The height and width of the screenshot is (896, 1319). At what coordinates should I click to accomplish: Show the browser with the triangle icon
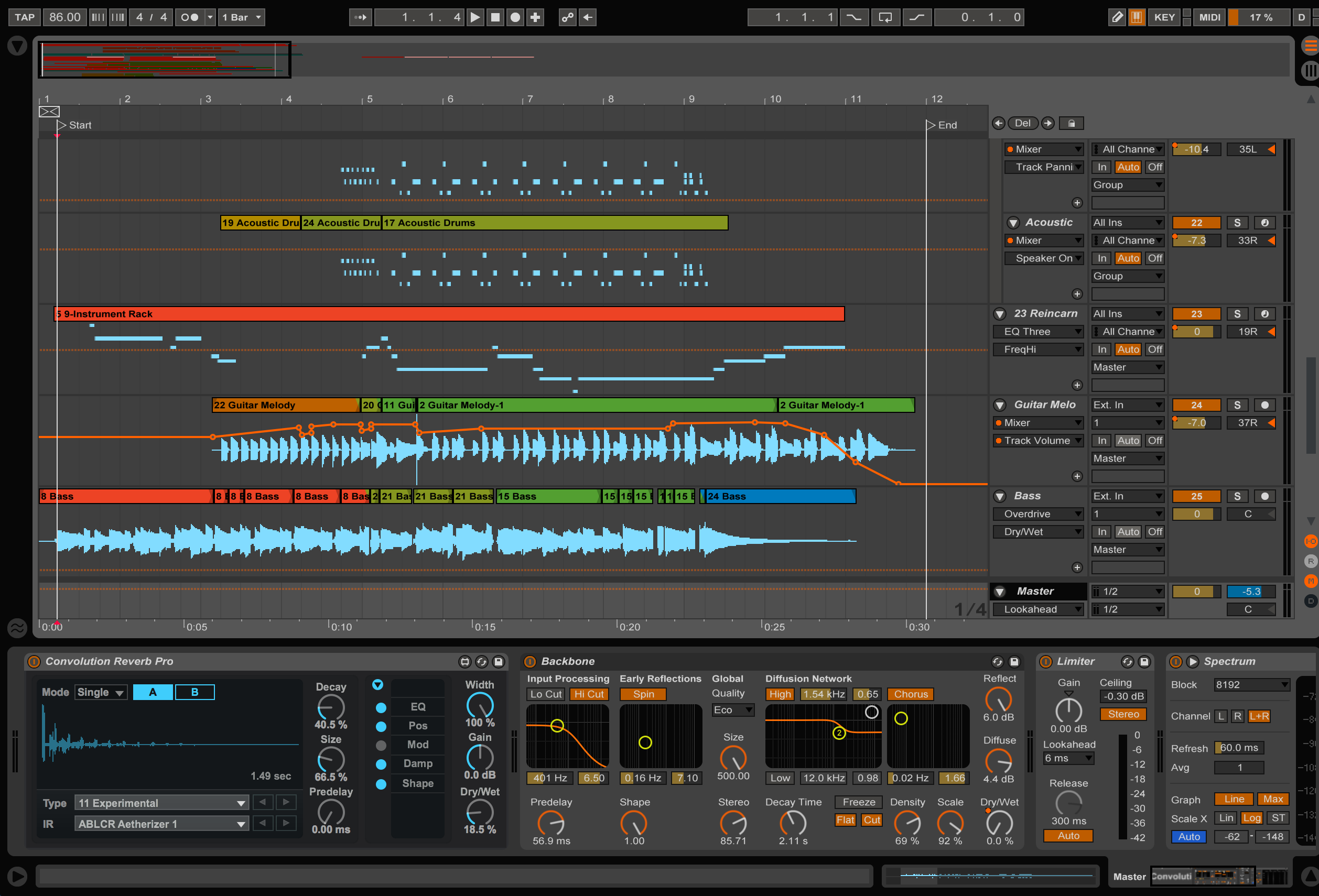click(x=17, y=46)
